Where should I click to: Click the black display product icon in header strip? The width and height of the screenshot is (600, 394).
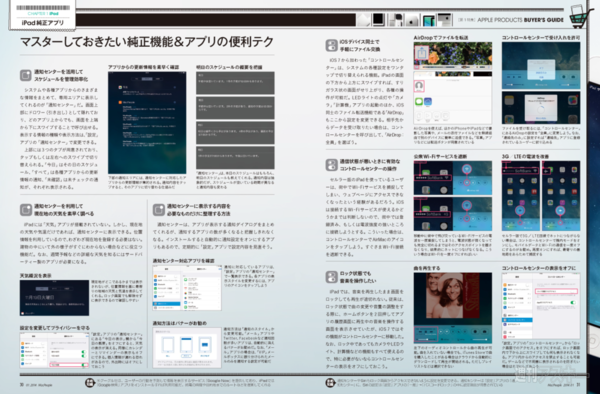tap(378, 19)
